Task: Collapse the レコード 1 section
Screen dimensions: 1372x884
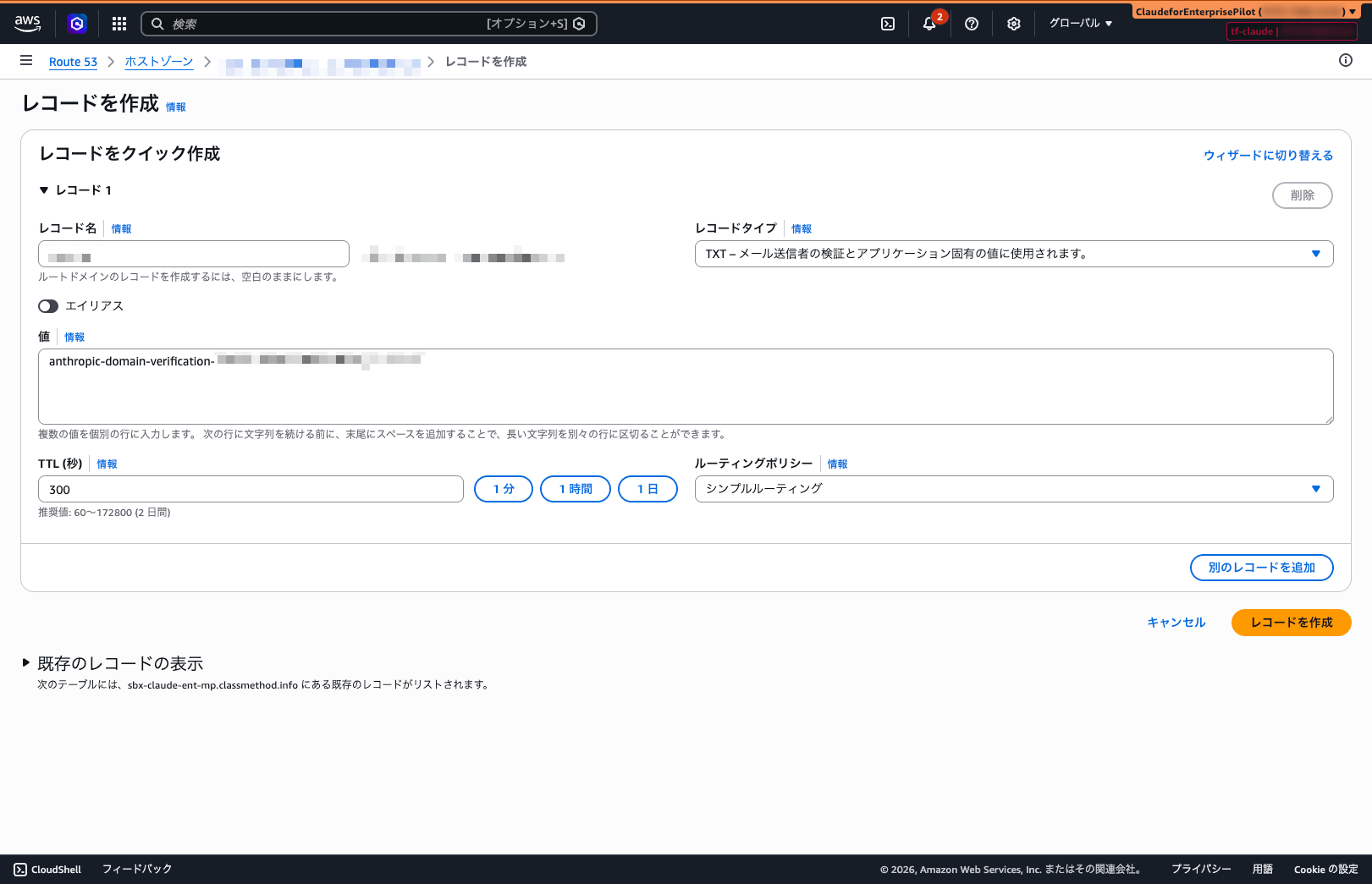Action: [x=44, y=190]
